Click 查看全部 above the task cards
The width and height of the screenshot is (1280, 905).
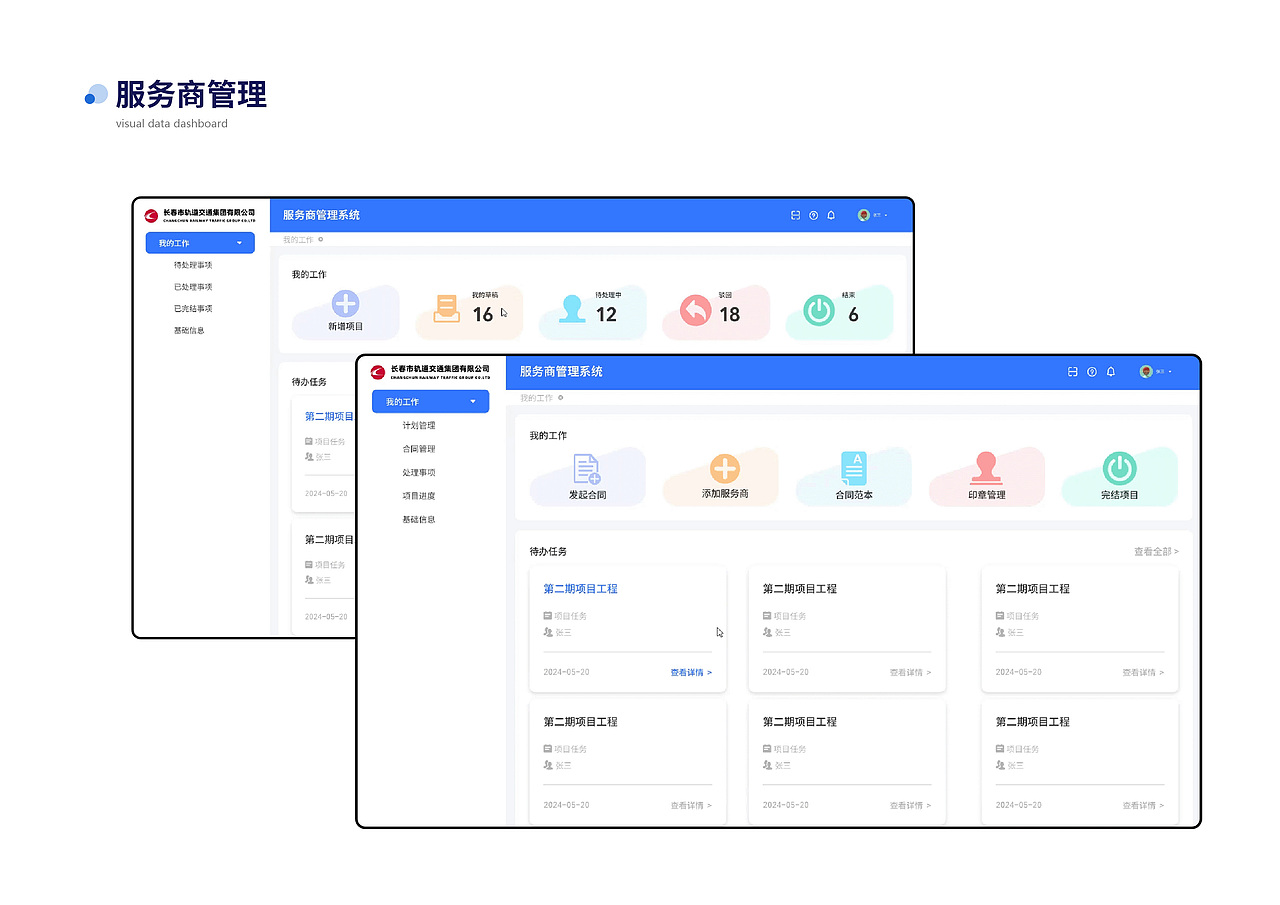(x=1153, y=550)
